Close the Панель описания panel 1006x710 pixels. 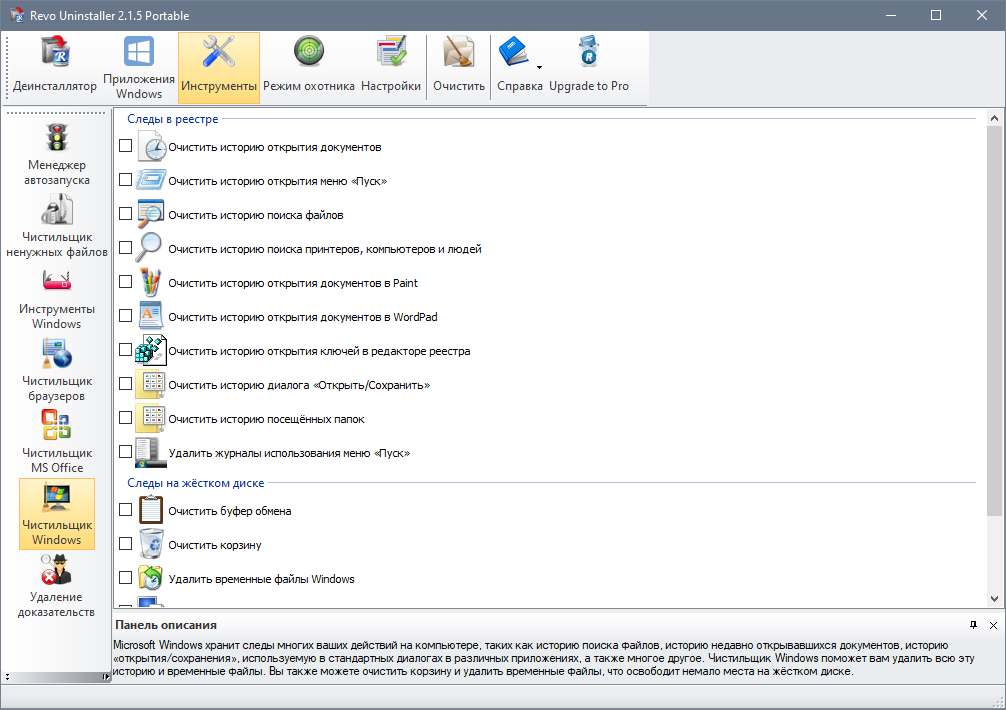[x=993, y=625]
